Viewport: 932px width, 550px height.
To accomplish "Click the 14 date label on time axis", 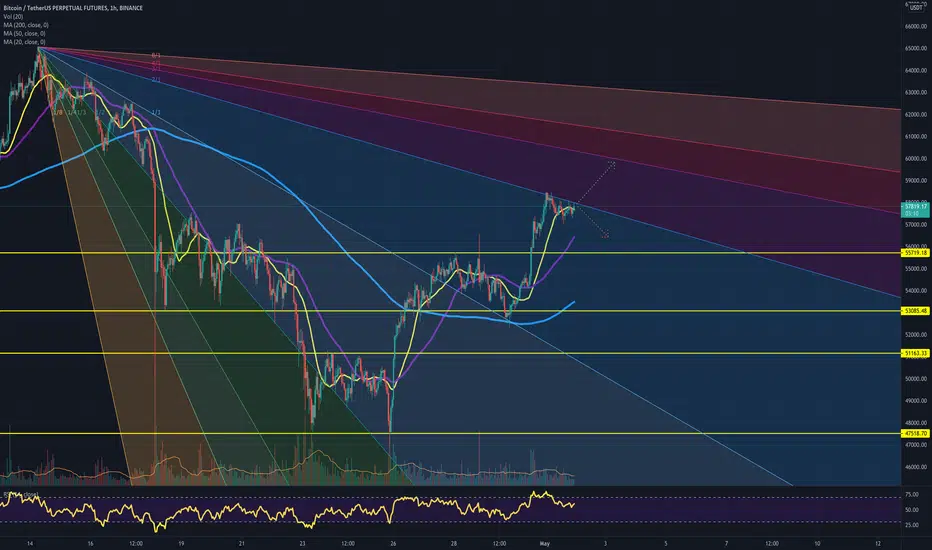I will point(30,543).
